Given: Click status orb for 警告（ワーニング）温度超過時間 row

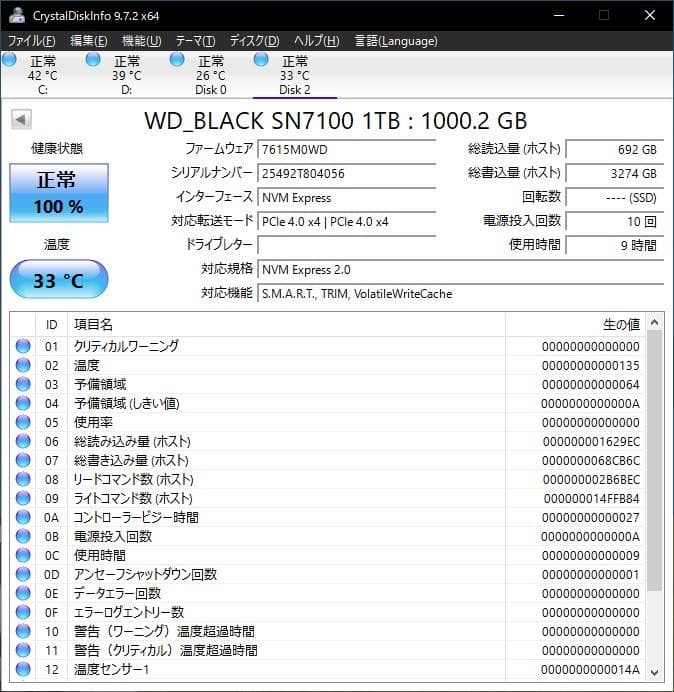Looking at the screenshot, I should [x=23, y=631].
